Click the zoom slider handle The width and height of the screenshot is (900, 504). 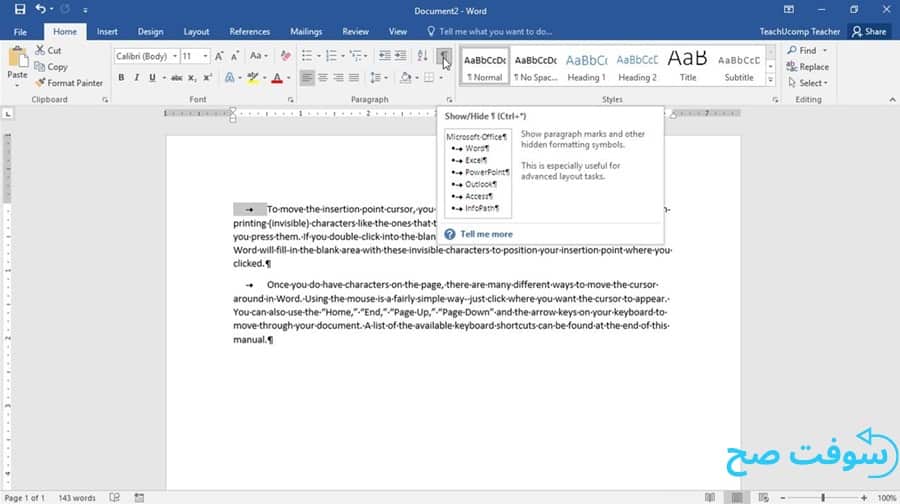point(823,498)
